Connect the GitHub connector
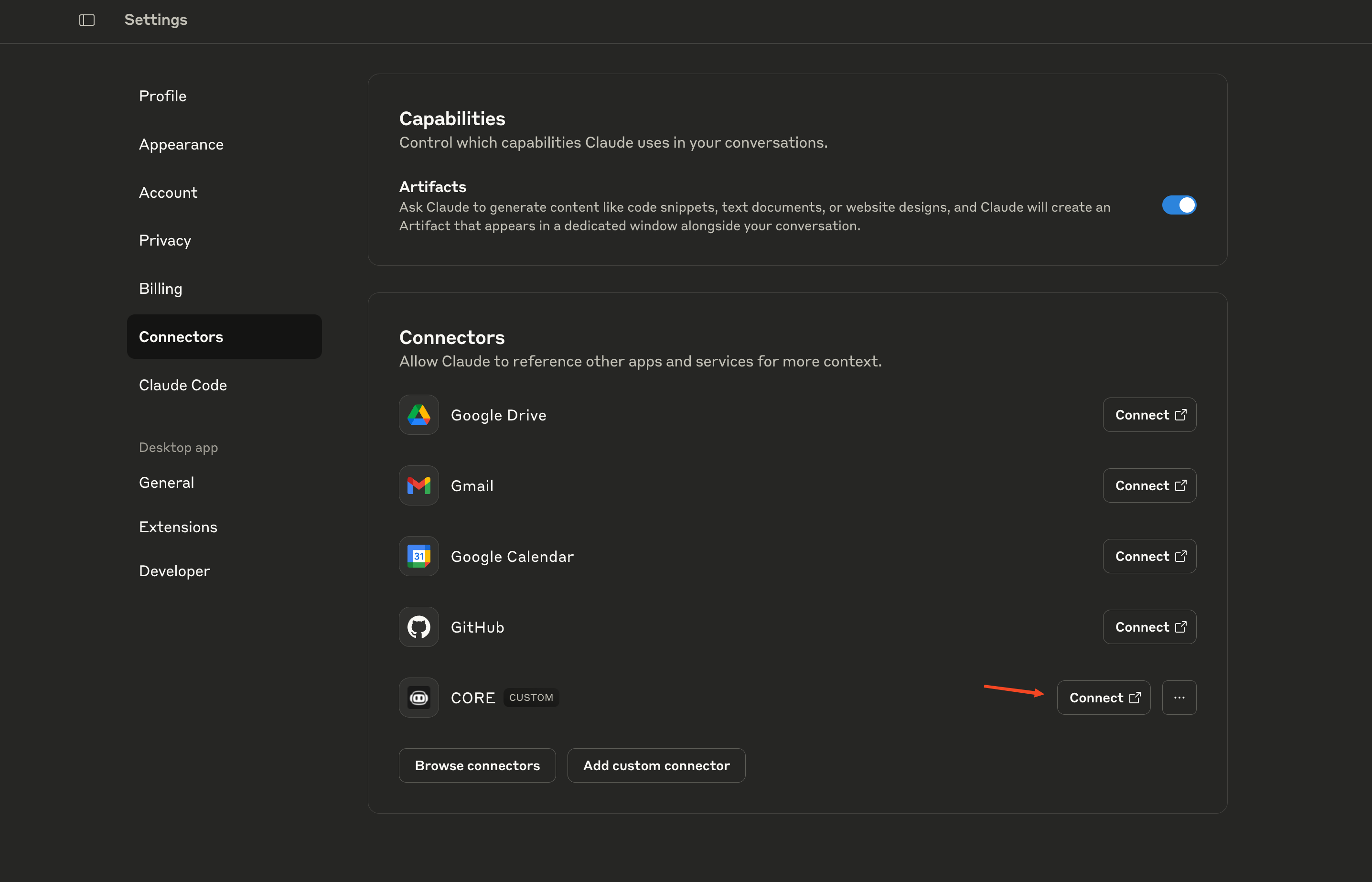Screen dimensions: 1372x882 [x=1149, y=627]
